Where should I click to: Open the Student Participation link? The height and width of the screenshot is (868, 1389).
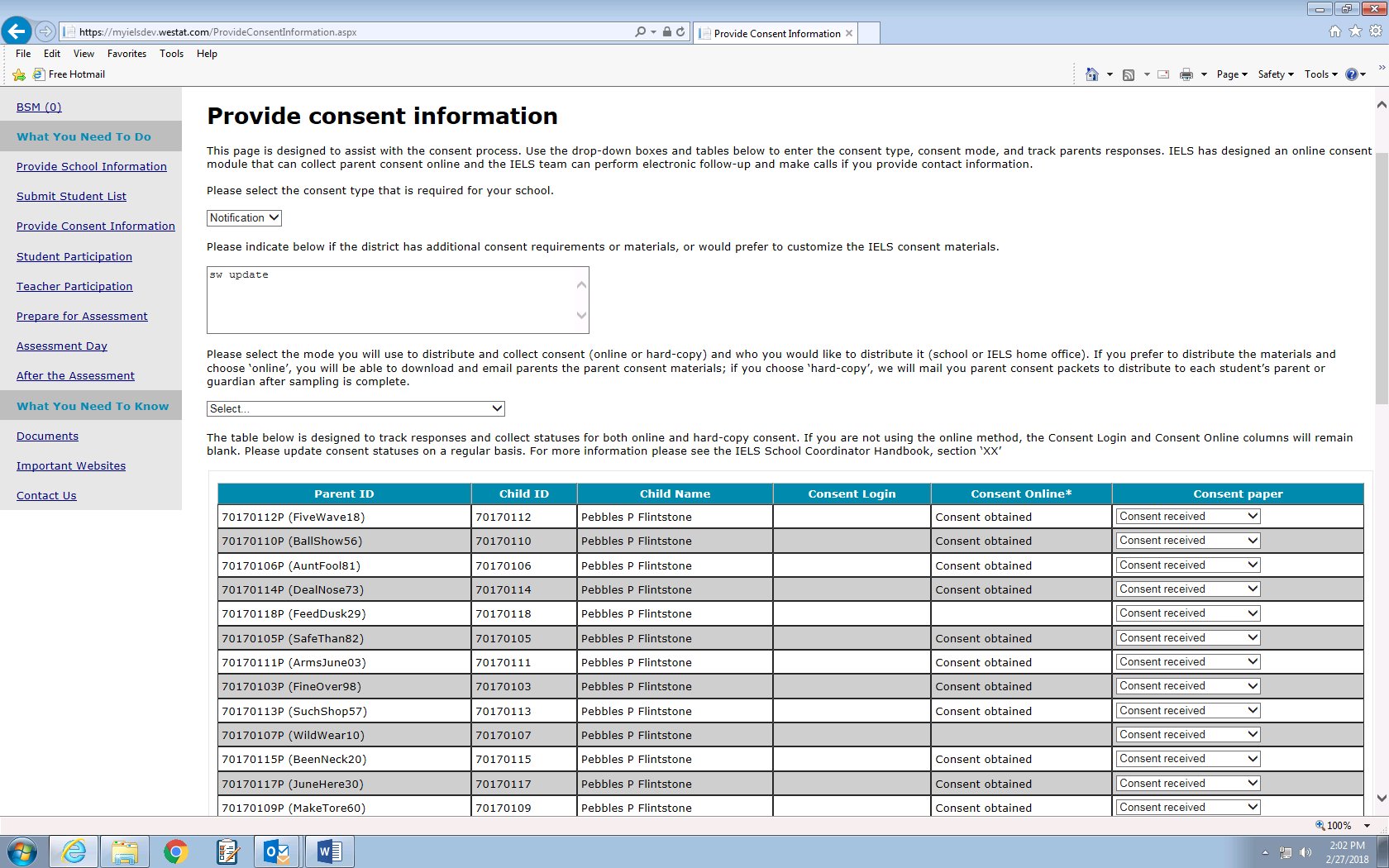[74, 257]
